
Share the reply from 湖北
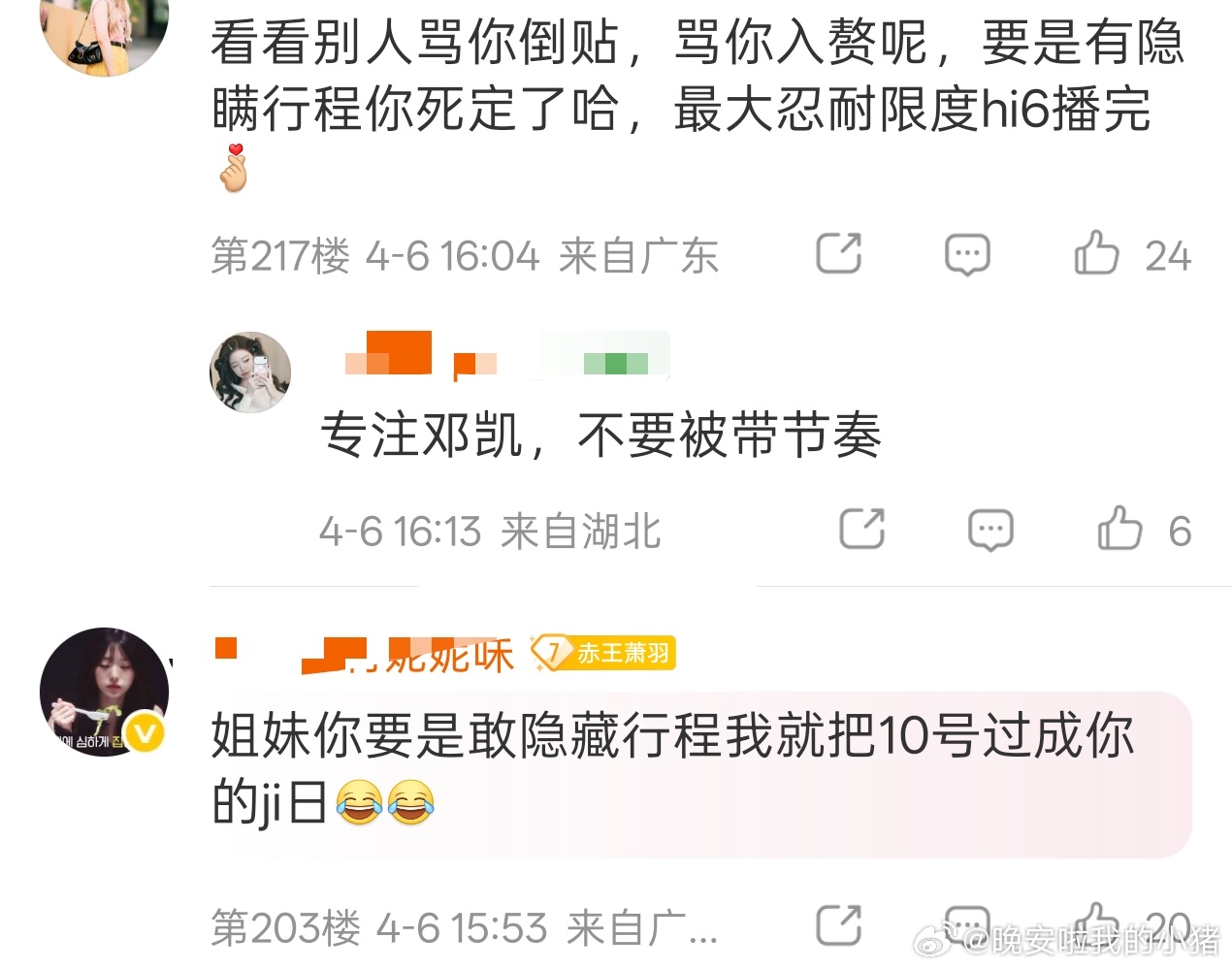tap(861, 530)
